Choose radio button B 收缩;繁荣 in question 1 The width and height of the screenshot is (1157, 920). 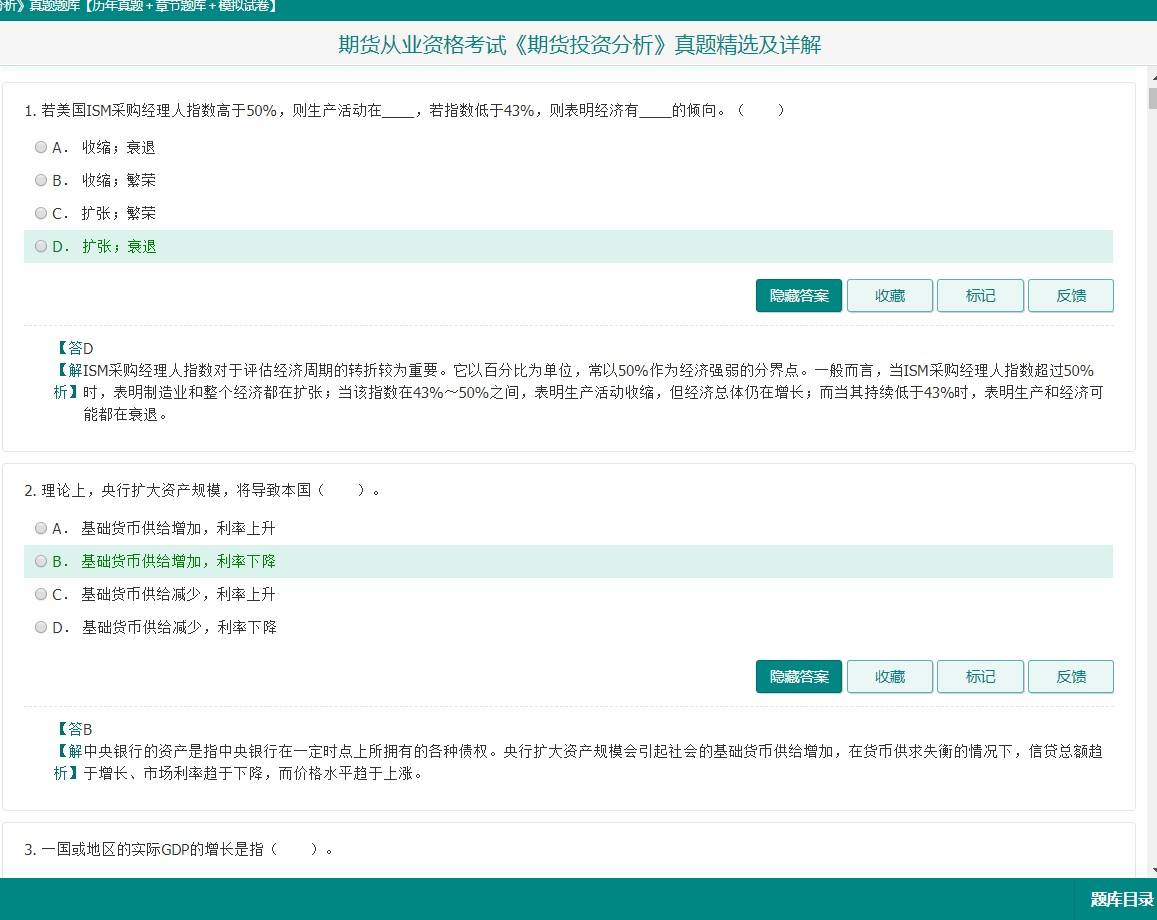41,180
